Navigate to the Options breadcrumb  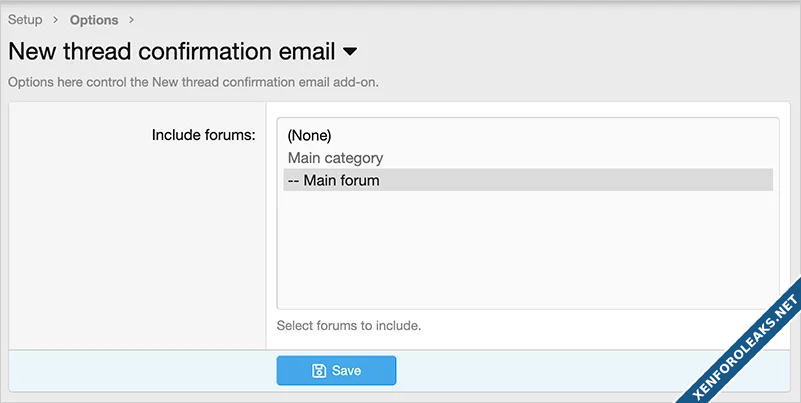[x=94, y=20]
